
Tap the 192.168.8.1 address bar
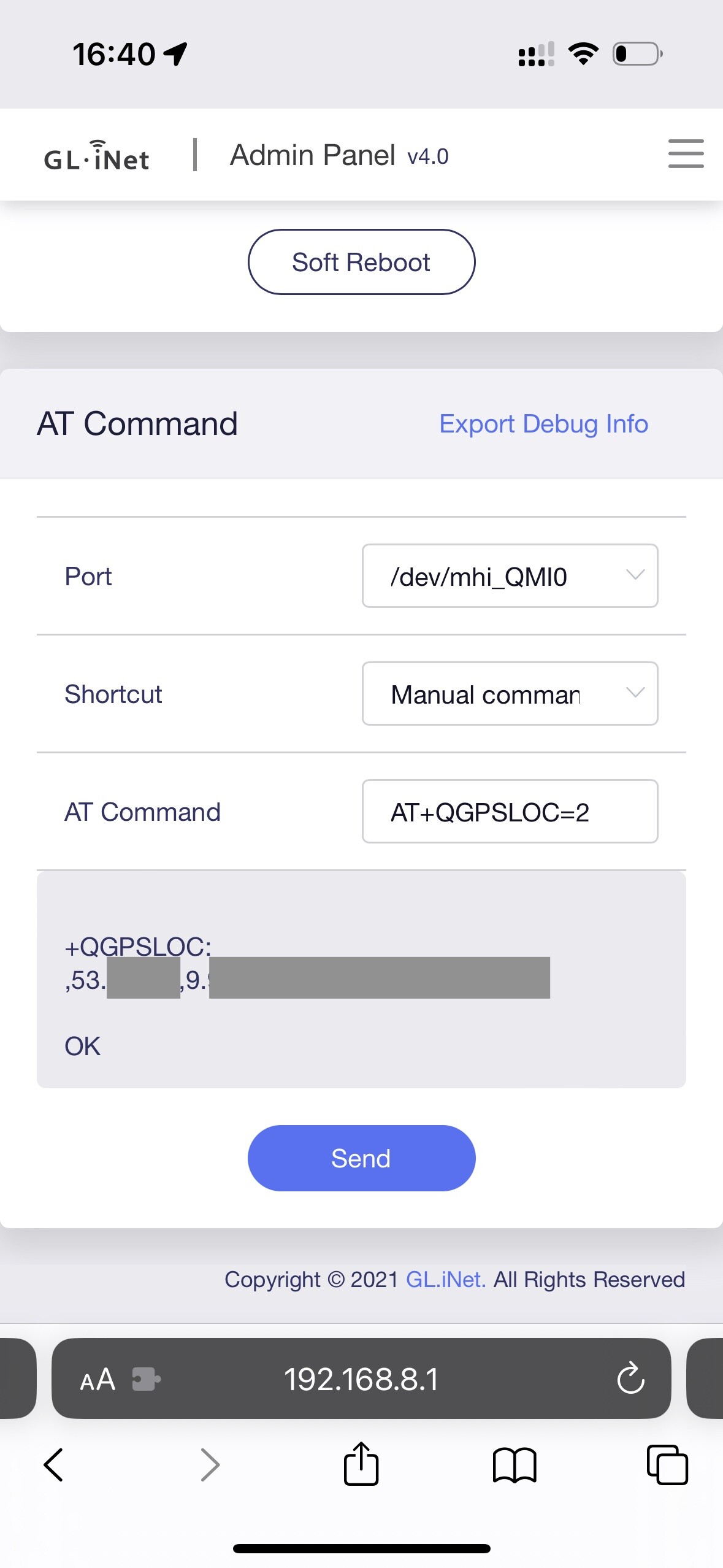tap(361, 1378)
